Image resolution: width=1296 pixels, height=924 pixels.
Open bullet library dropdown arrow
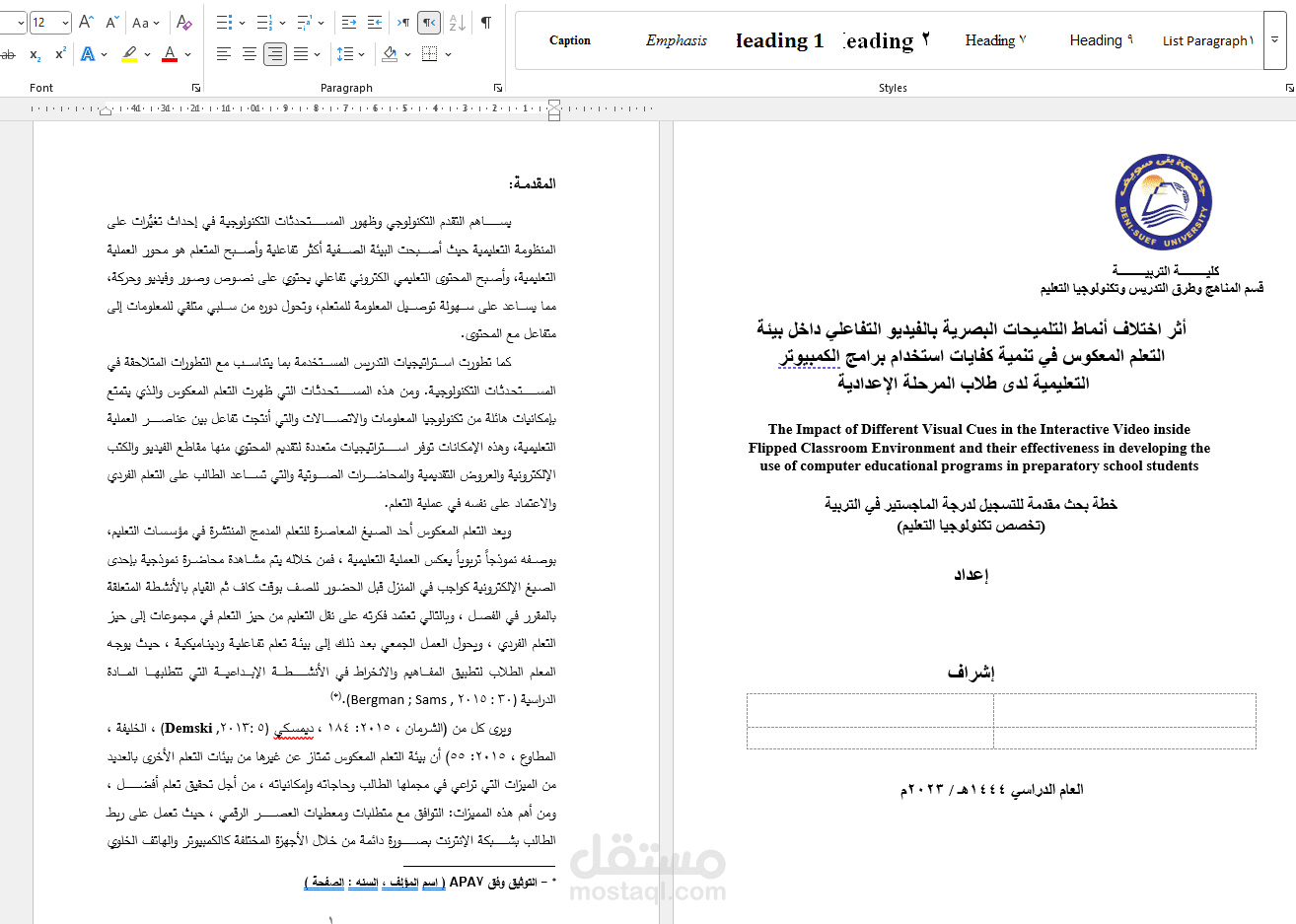[242, 22]
